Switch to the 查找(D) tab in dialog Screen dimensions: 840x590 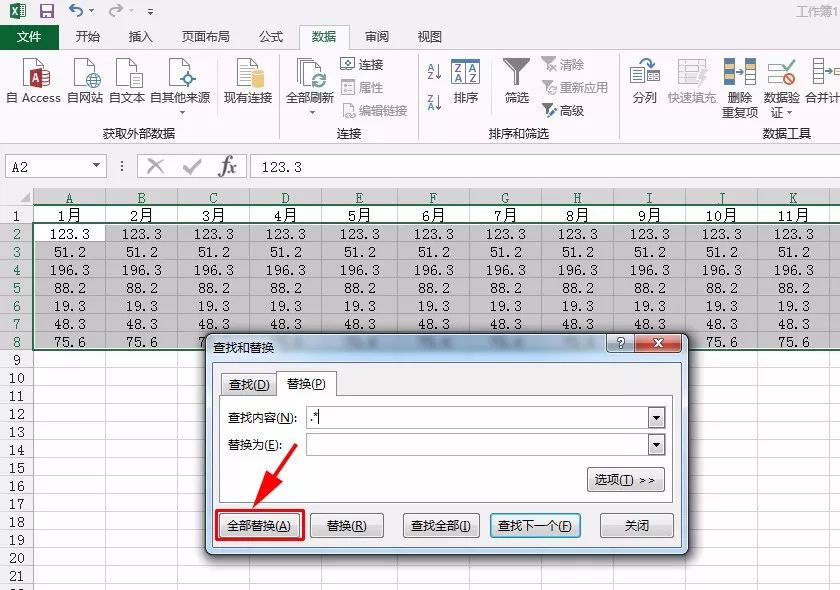pyautogui.click(x=249, y=384)
